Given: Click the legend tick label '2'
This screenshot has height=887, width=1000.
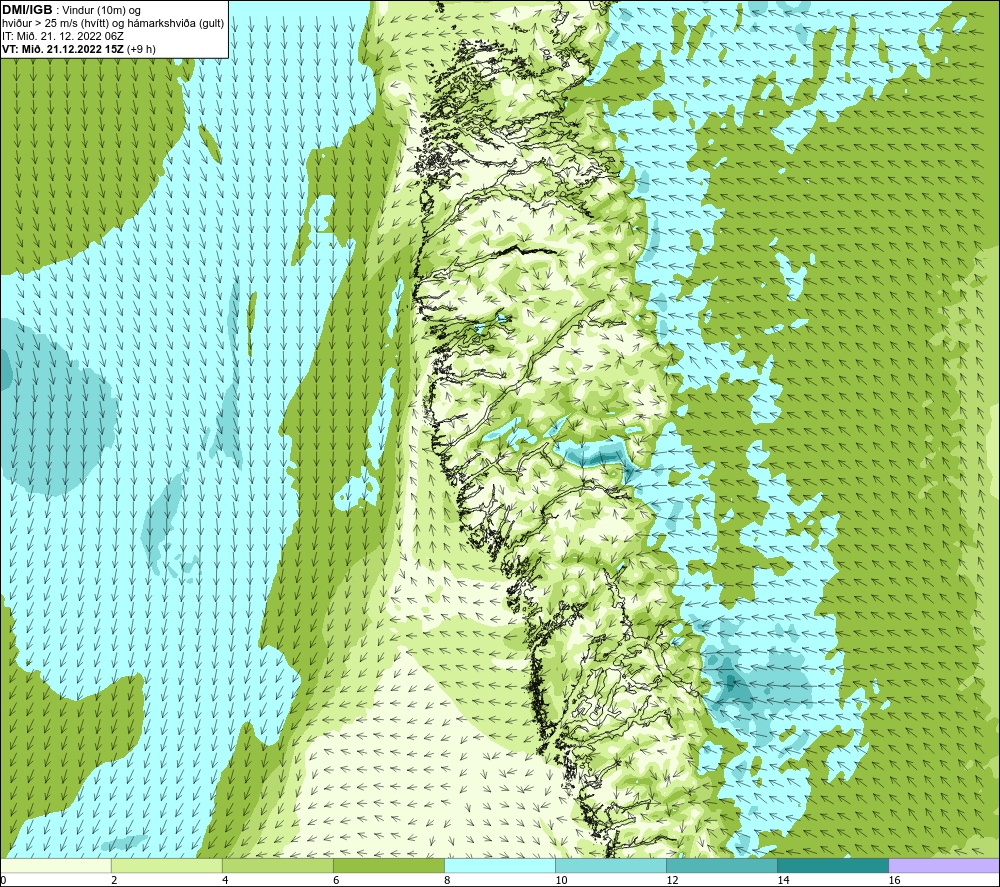Looking at the screenshot, I should (114, 881).
